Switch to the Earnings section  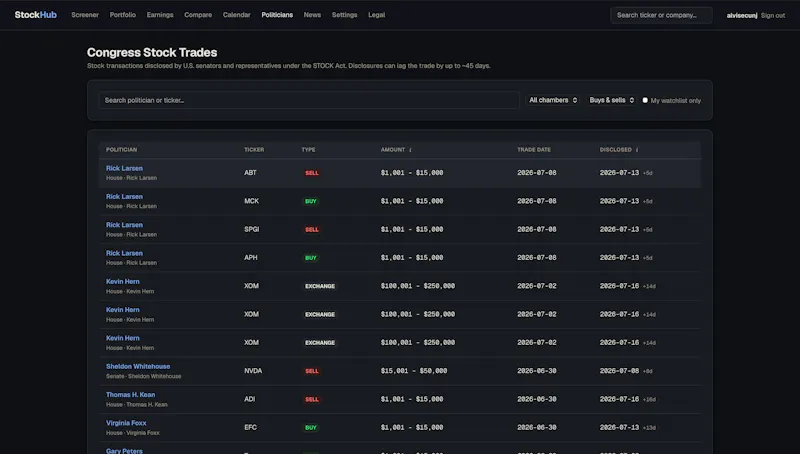click(160, 15)
